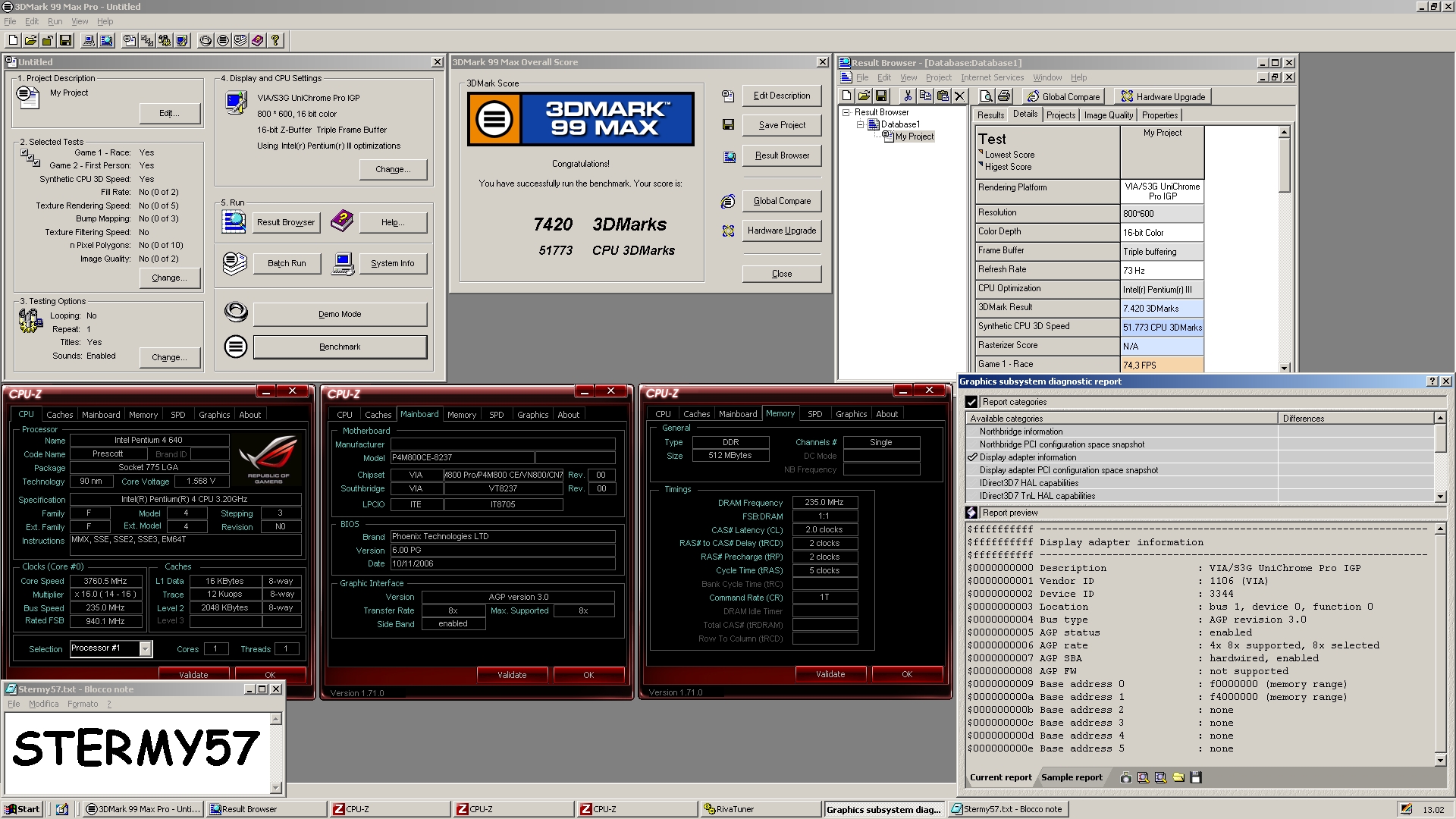The height and width of the screenshot is (819, 1456).
Task: Click the Windows Start button
Action: click(x=22, y=809)
